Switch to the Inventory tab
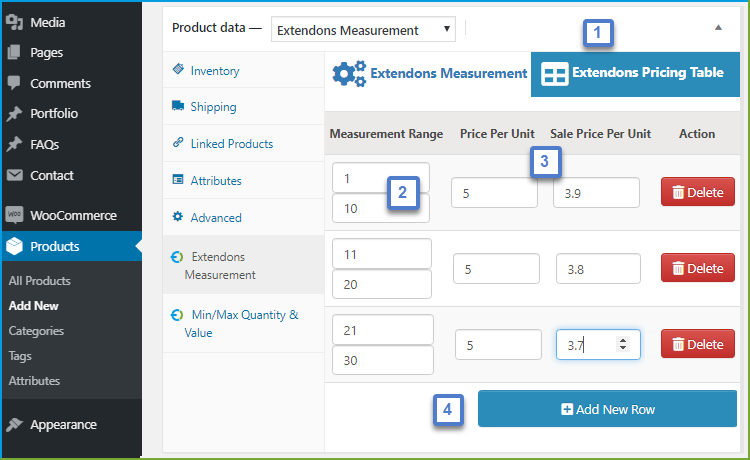The height and width of the screenshot is (460, 750). [x=215, y=71]
